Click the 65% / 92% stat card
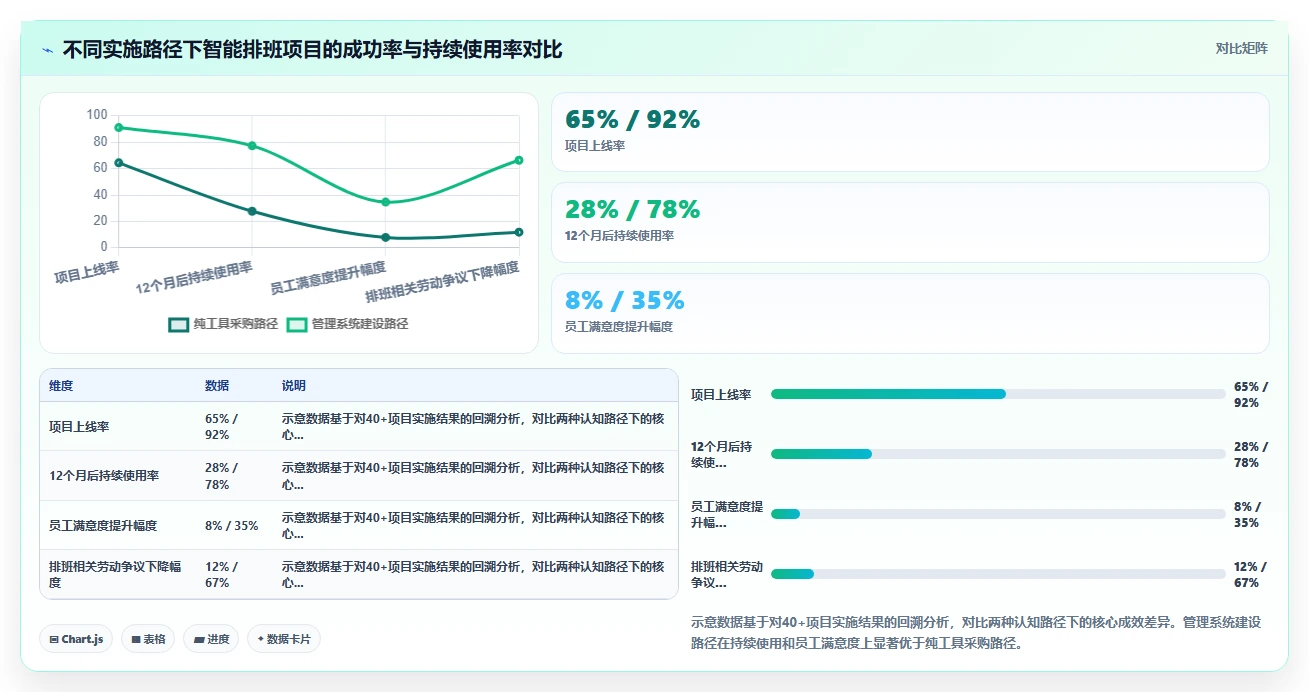 (x=910, y=132)
